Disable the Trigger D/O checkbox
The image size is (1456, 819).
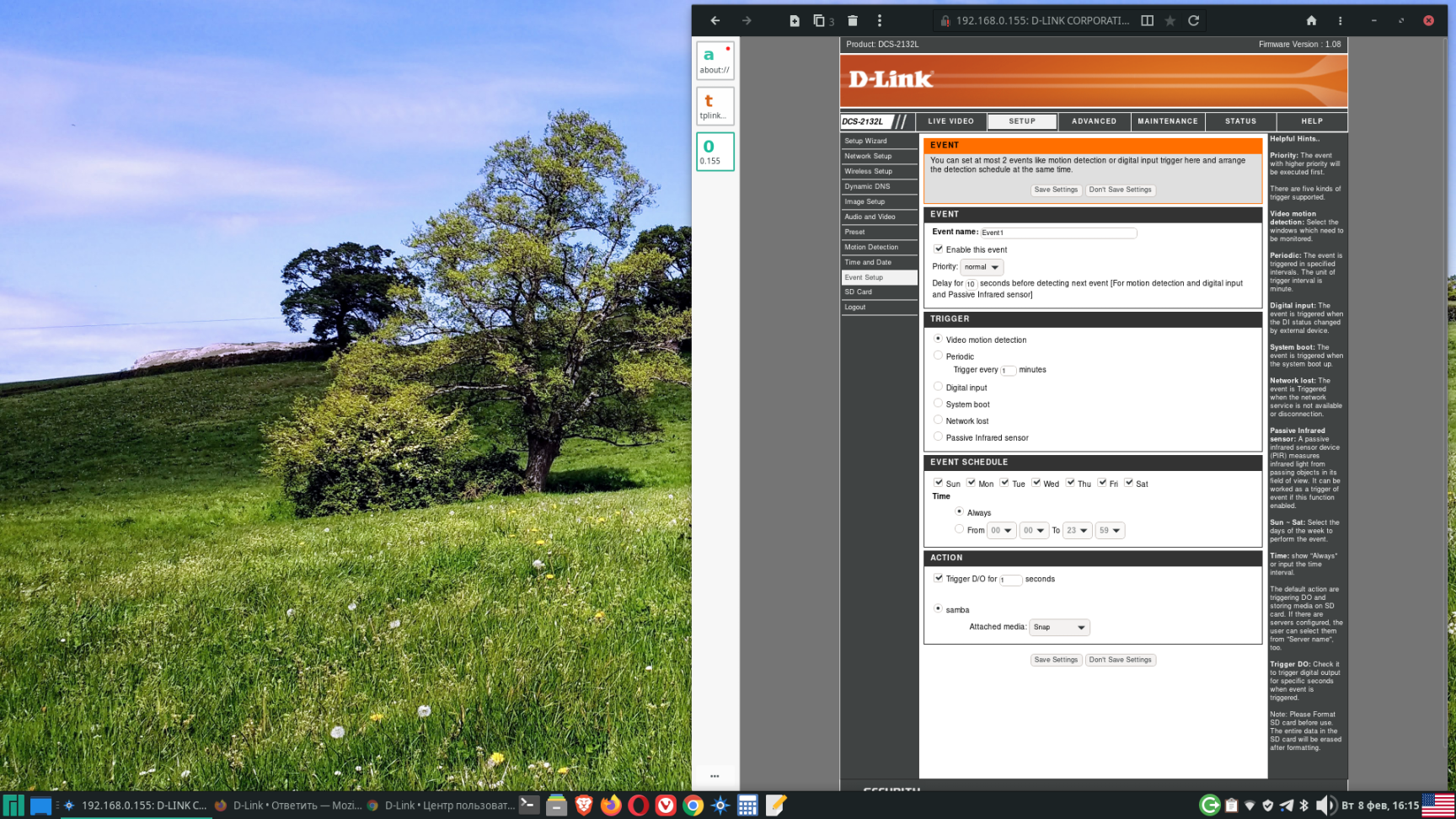[938, 579]
